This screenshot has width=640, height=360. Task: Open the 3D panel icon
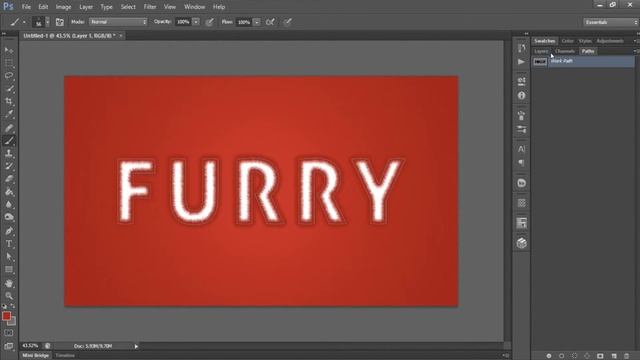point(521,243)
